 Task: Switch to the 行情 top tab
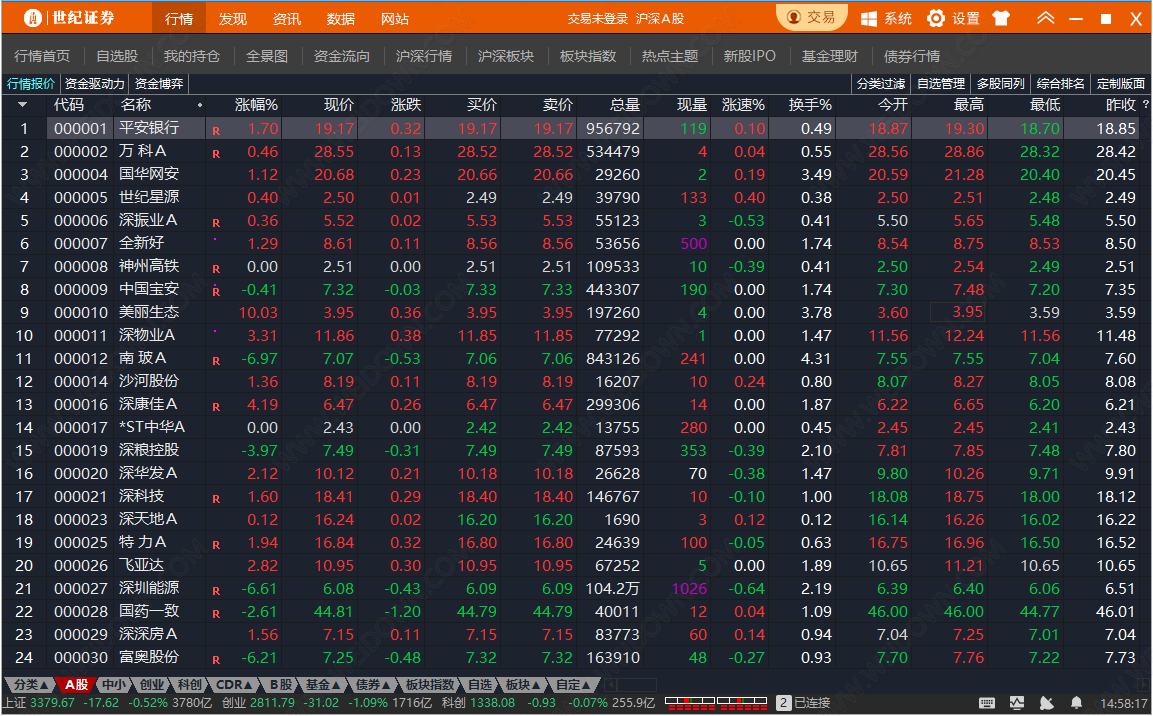pos(179,18)
